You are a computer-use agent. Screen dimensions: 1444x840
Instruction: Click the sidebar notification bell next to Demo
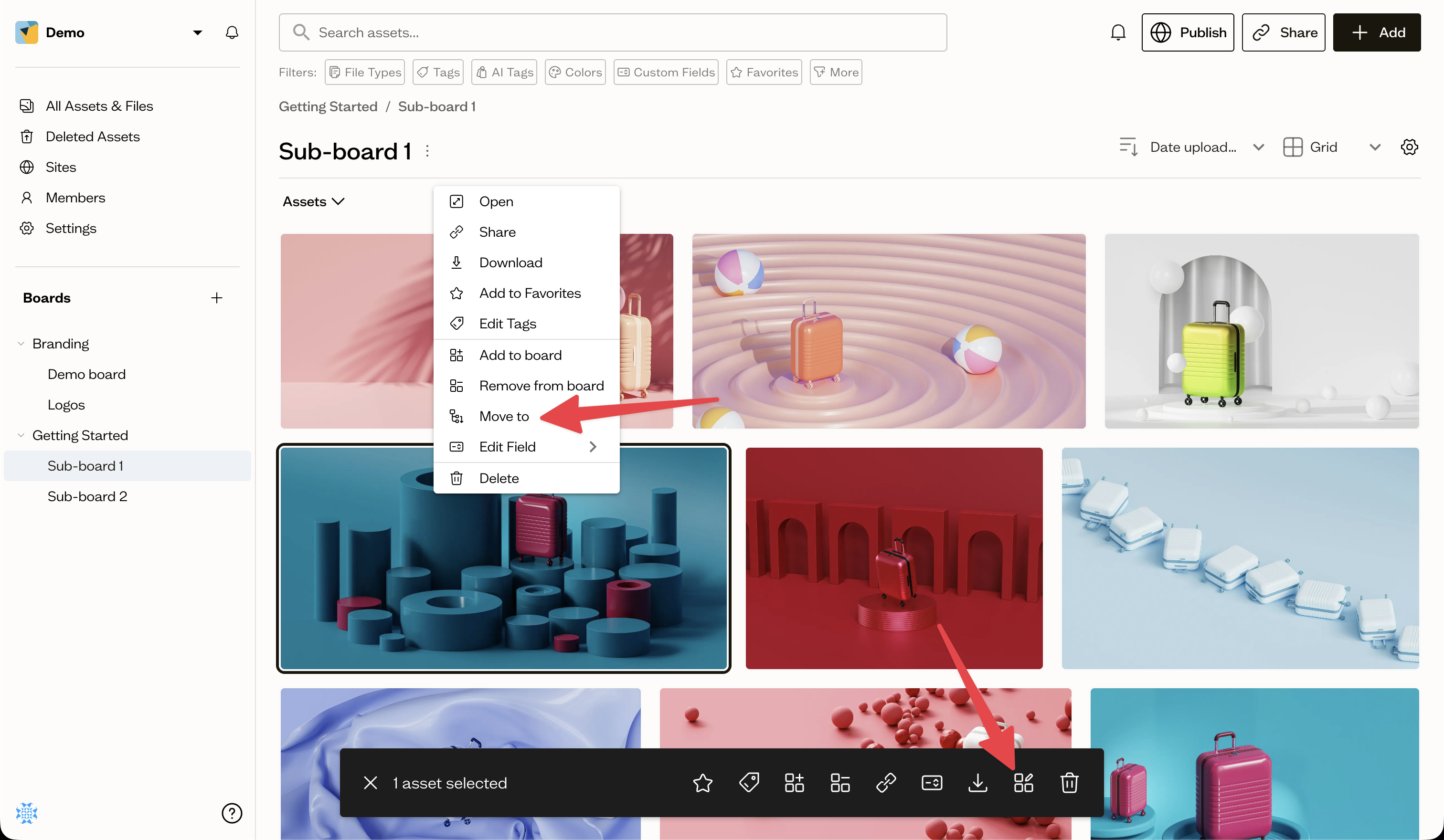click(232, 32)
